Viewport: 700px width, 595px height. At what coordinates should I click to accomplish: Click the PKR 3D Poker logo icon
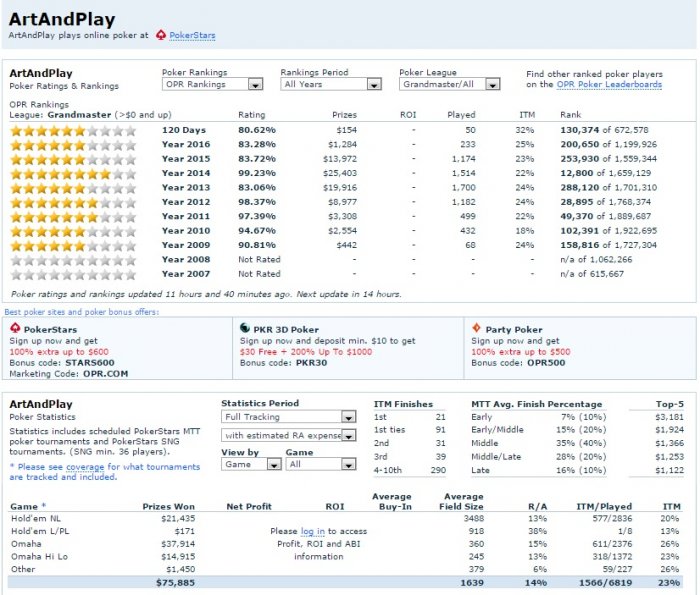pos(245,328)
